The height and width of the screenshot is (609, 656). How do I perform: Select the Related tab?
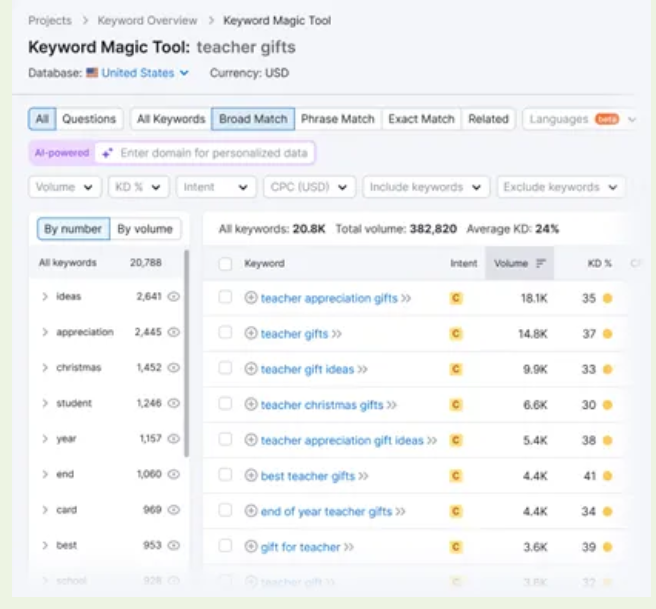click(488, 119)
